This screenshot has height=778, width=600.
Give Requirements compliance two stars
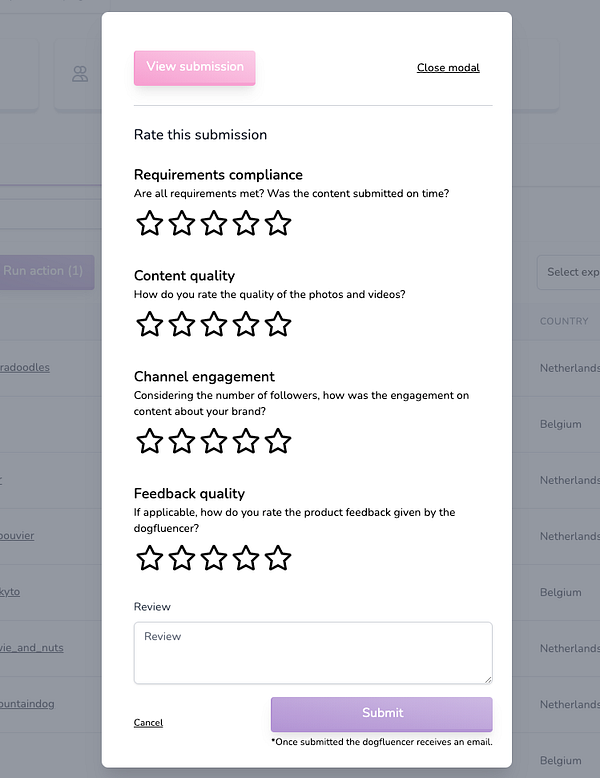[x=181, y=223]
